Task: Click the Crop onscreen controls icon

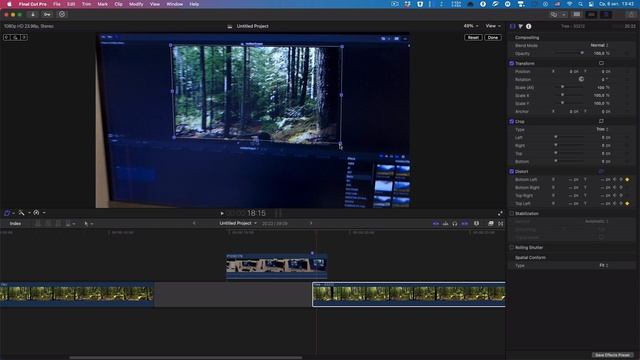Action: tap(601, 121)
